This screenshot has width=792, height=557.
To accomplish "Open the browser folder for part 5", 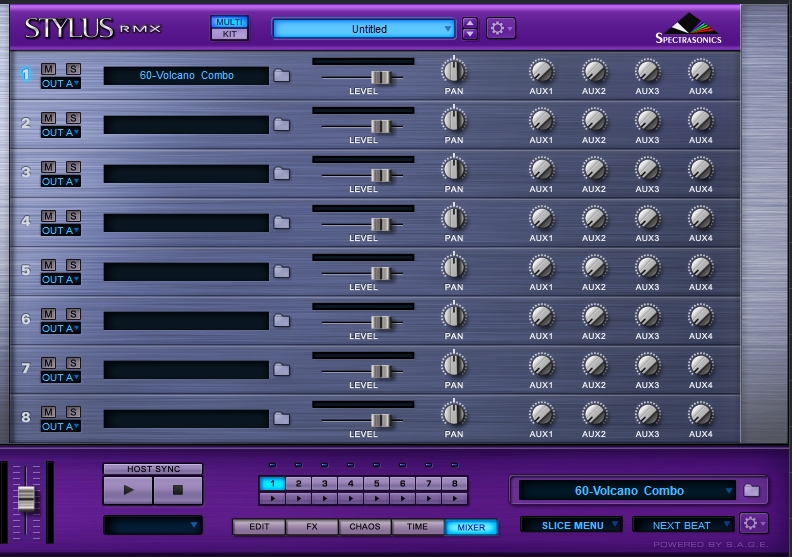I will point(282,272).
